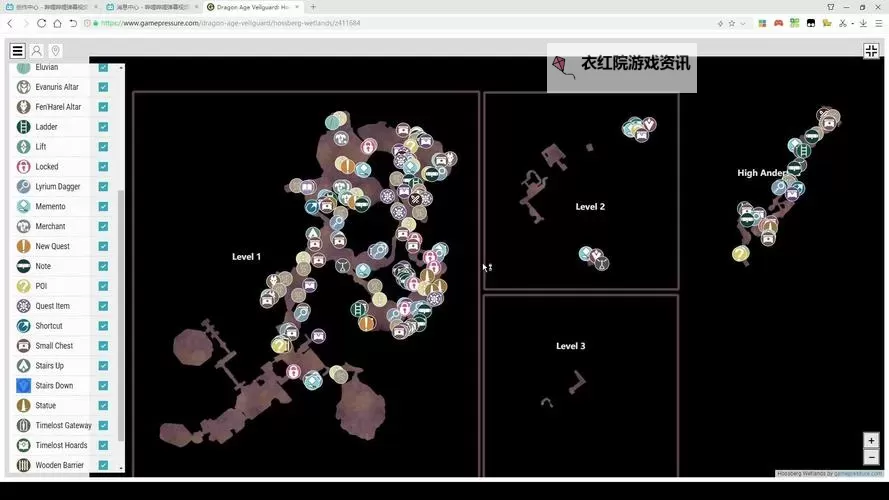
Task: Switch to the first browser tab
Action: (x=51, y=7)
